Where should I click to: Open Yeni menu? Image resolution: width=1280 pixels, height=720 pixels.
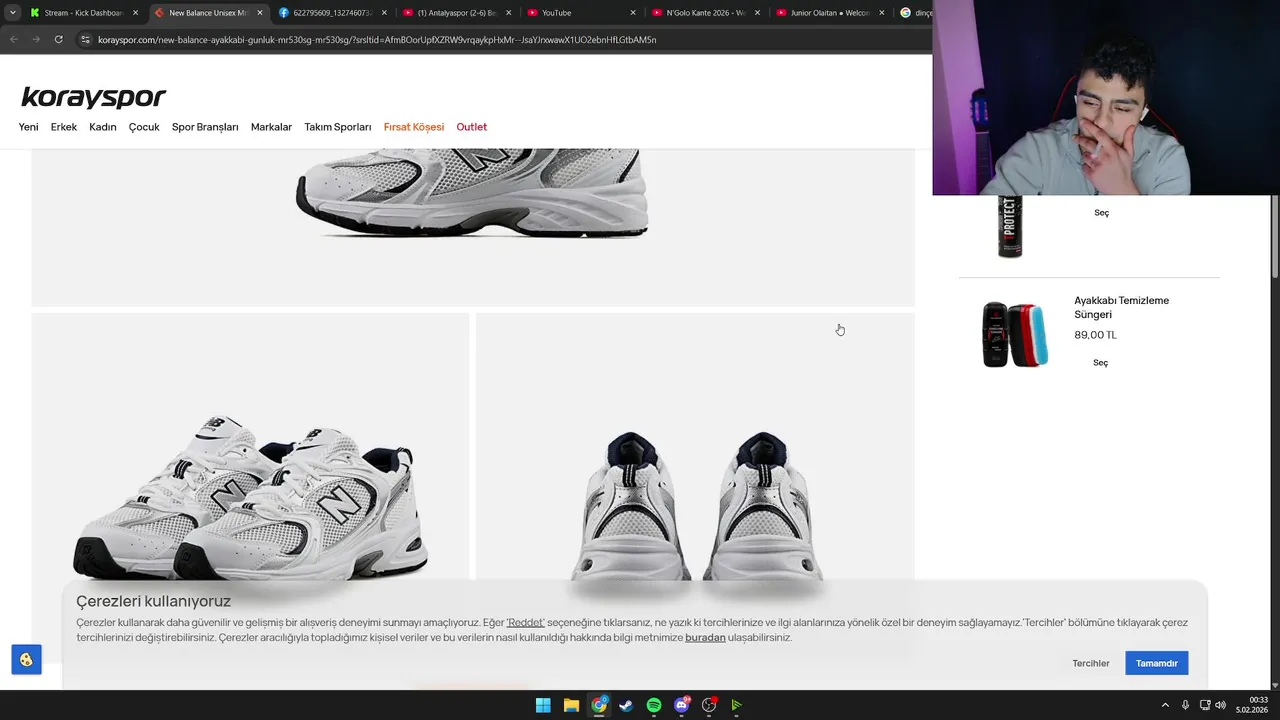[x=28, y=127]
